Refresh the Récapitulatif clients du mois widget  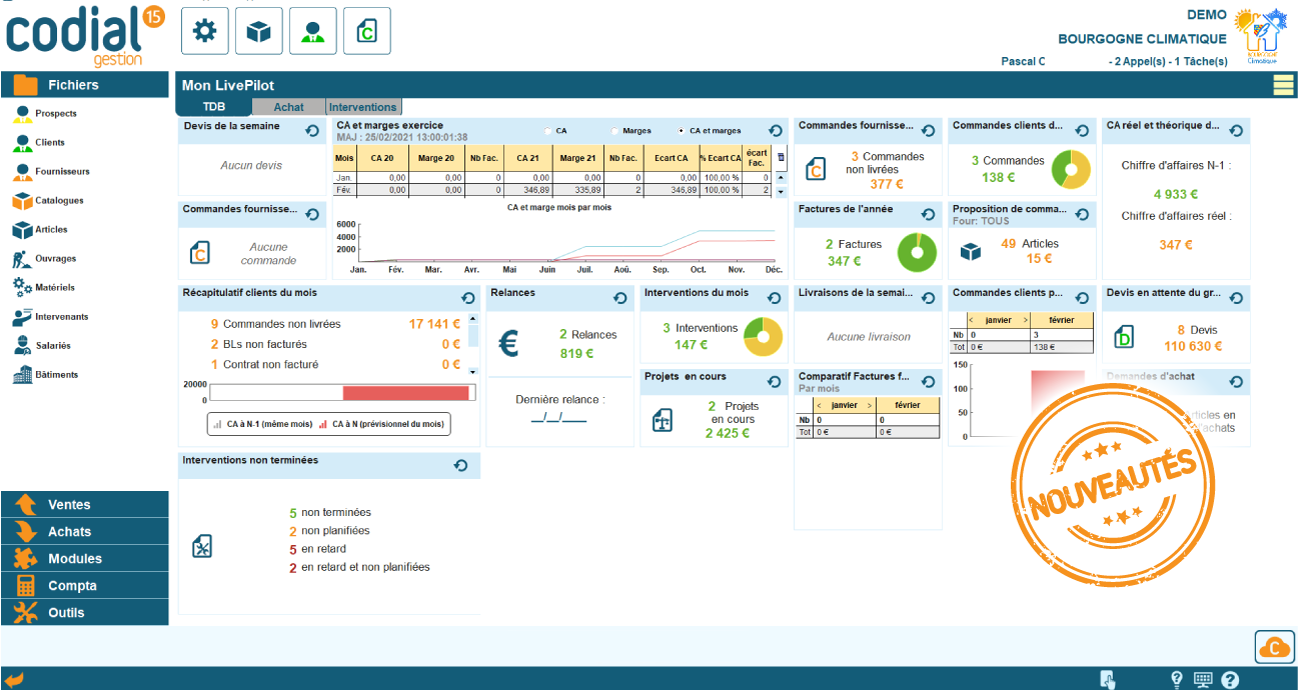pos(467,298)
